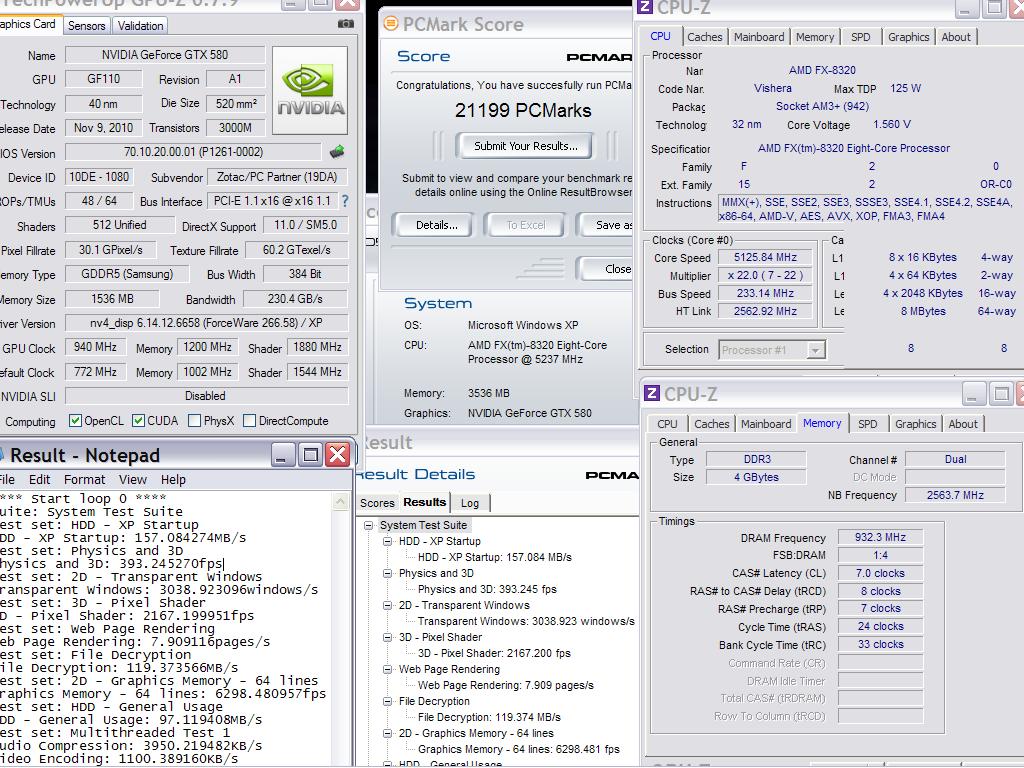Click the About tab in lower CPU-Z
The height and width of the screenshot is (768, 1024).
pos(963,424)
